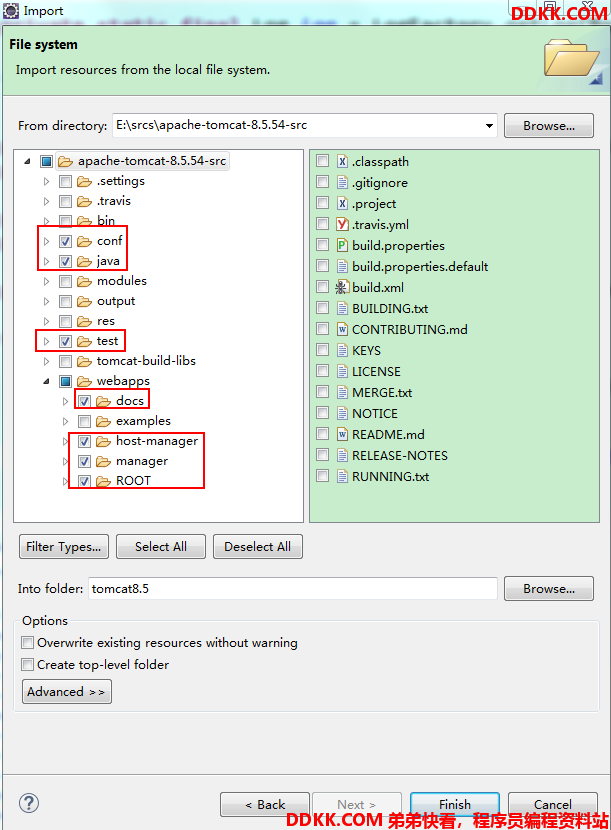Select the build.properties.default file name
The height and width of the screenshot is (830, 611).
point(420,266)
